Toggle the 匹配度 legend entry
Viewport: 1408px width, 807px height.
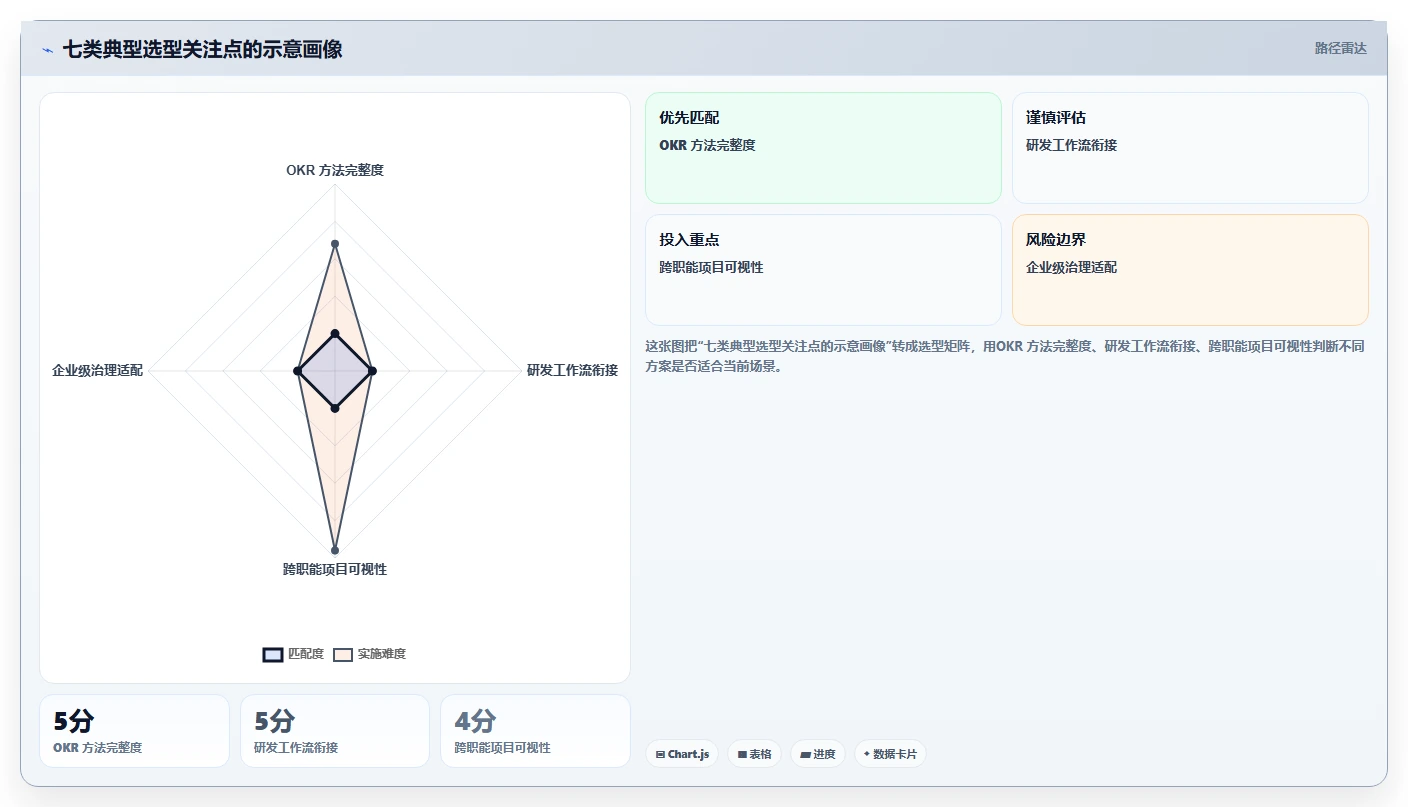293,654
